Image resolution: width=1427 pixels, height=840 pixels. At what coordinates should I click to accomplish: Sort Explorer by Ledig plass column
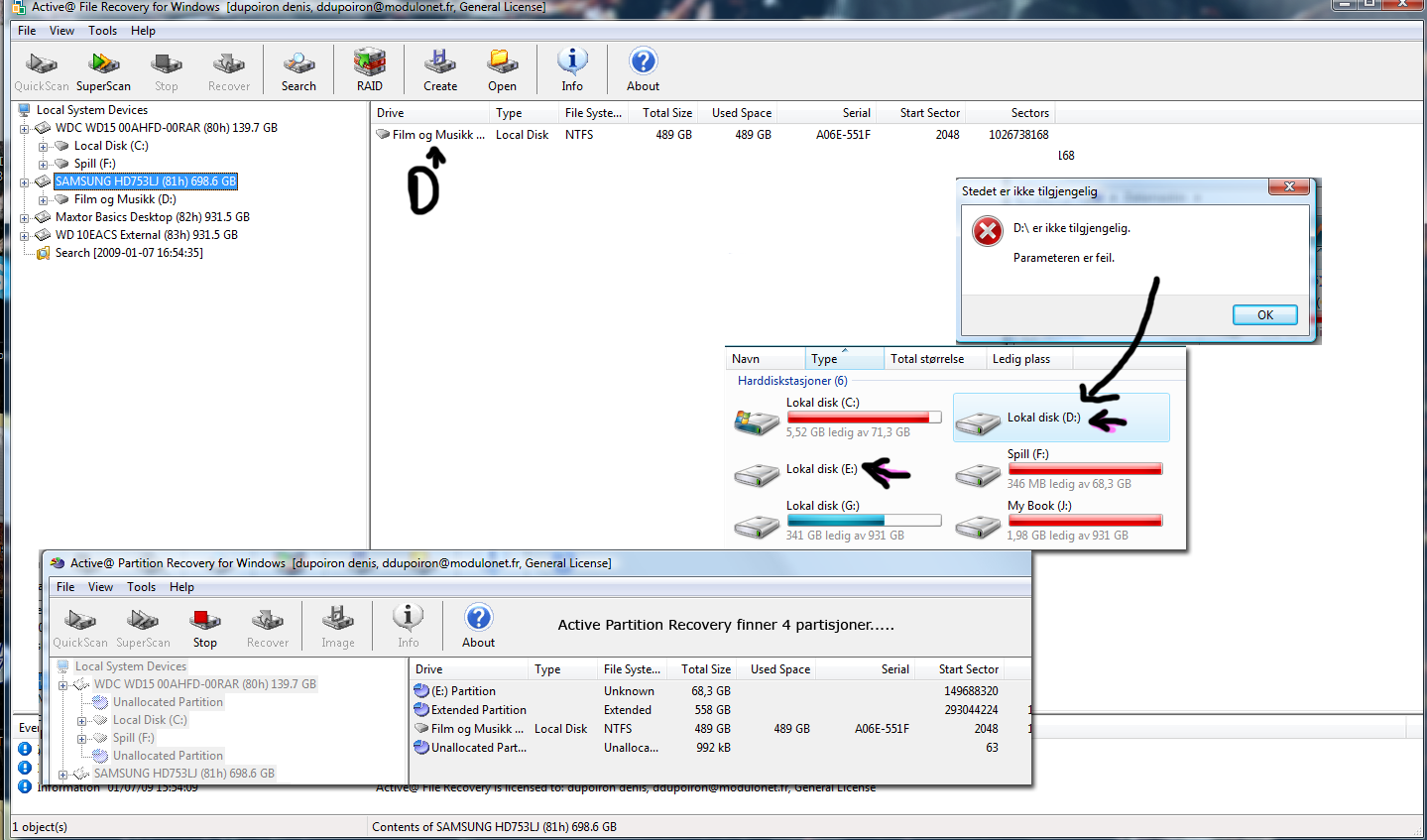[1028, 359]
